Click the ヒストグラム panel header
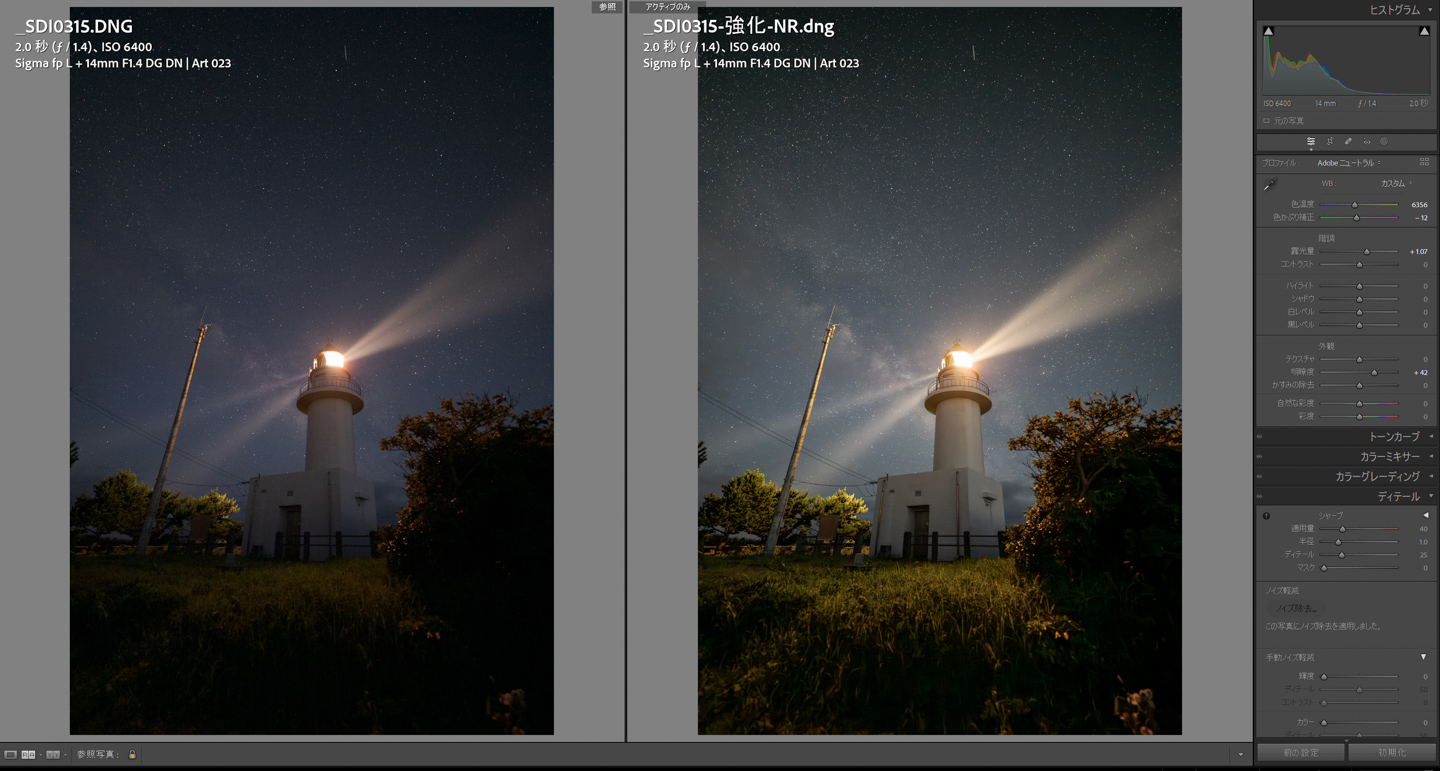This screenshot has width=1440, height=771. click(x=1394, y=10)
